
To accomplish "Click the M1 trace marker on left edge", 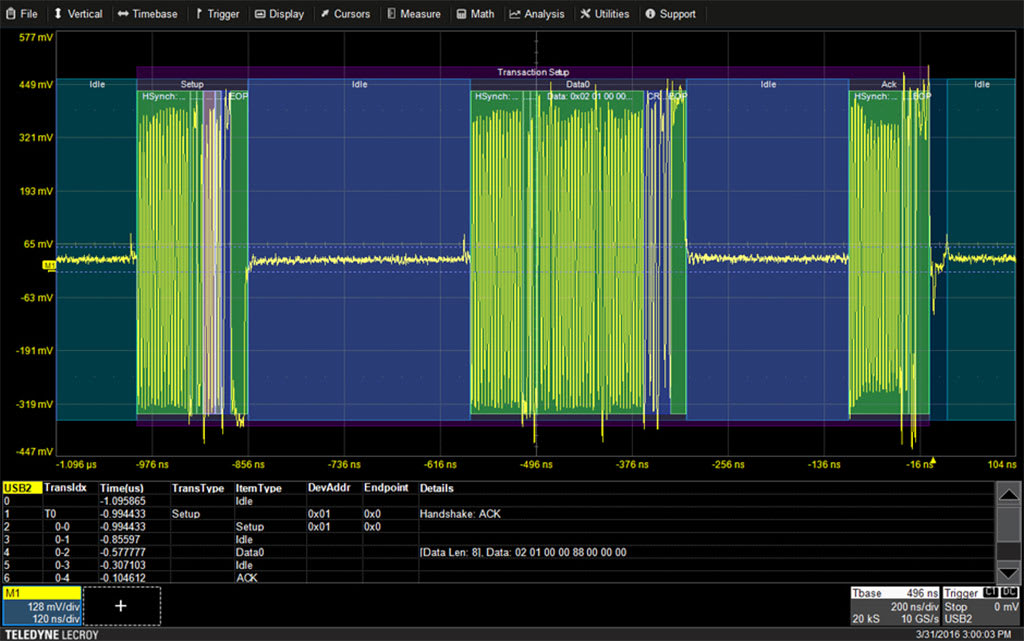I will tap(49, 265).
